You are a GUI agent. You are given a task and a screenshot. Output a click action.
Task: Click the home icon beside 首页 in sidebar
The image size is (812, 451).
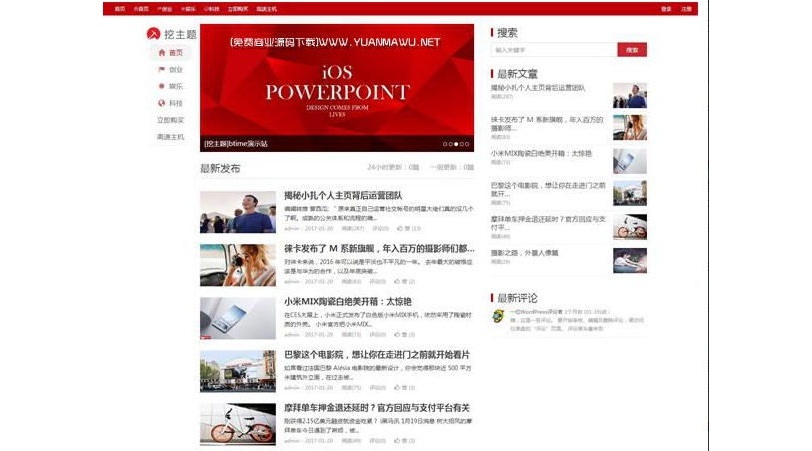[162, 52]
